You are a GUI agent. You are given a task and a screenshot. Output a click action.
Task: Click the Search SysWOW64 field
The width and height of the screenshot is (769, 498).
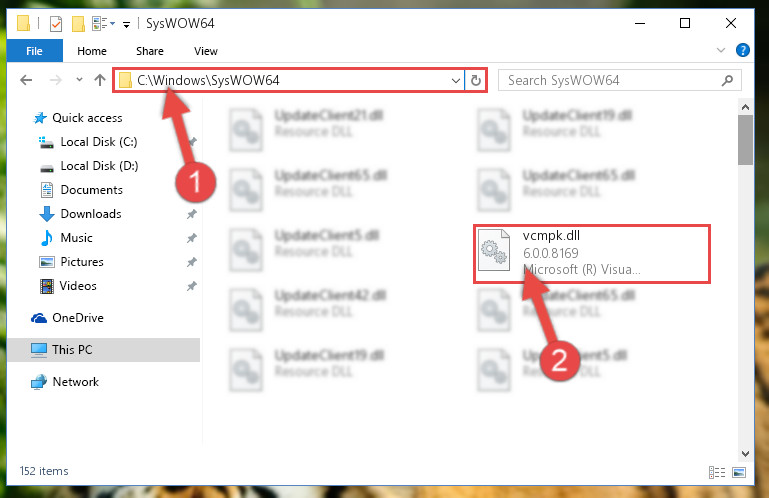point(619,80)
